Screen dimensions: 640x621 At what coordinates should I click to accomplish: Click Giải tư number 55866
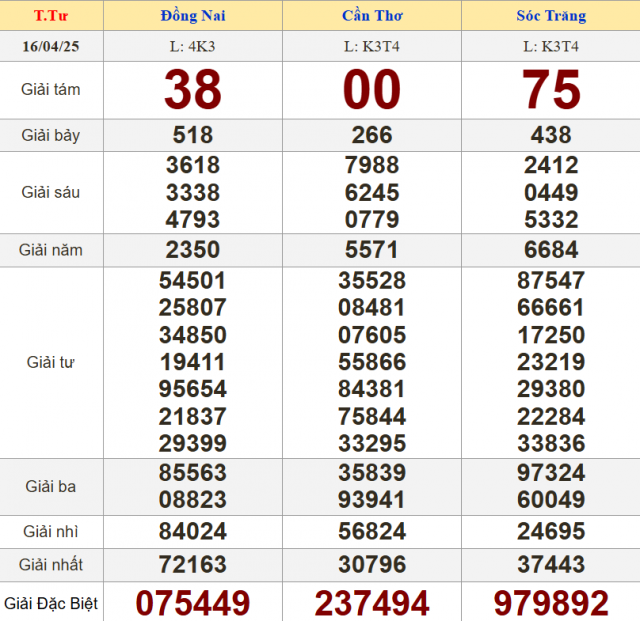tap(372, 362)
